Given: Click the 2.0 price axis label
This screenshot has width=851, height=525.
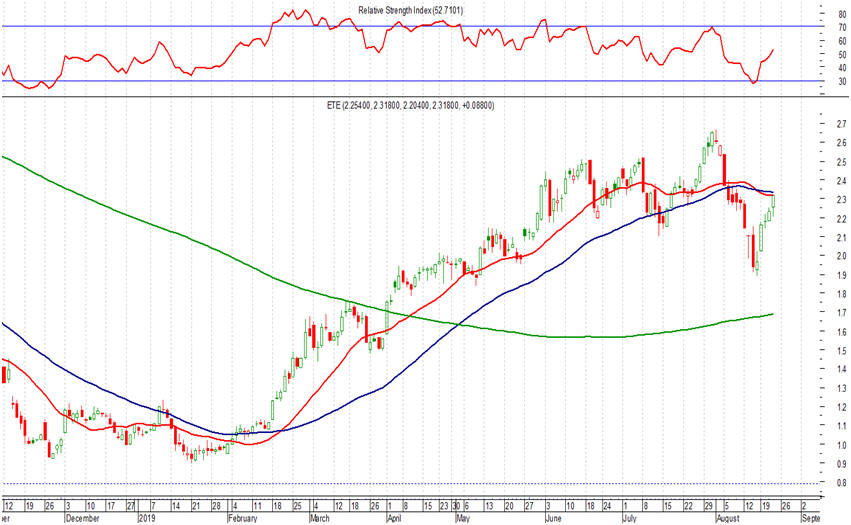Looking at the screenshot, I should coord(841,256).
